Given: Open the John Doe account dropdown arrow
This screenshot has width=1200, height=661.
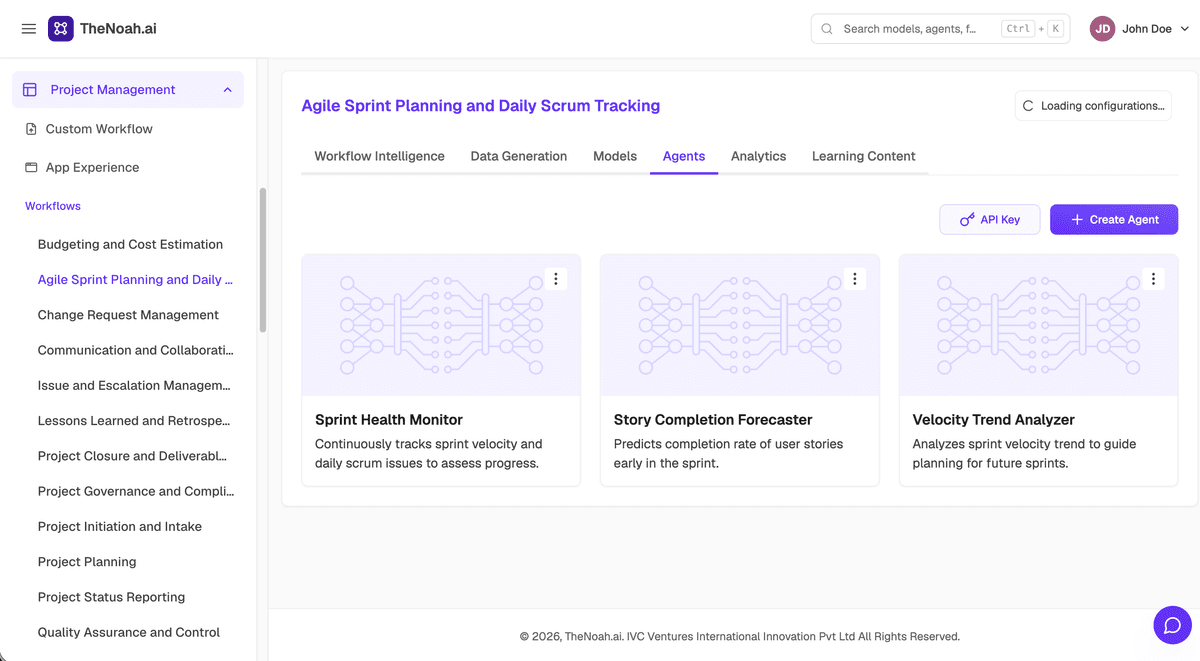Looking at the screenshot, I should 1185,29.
